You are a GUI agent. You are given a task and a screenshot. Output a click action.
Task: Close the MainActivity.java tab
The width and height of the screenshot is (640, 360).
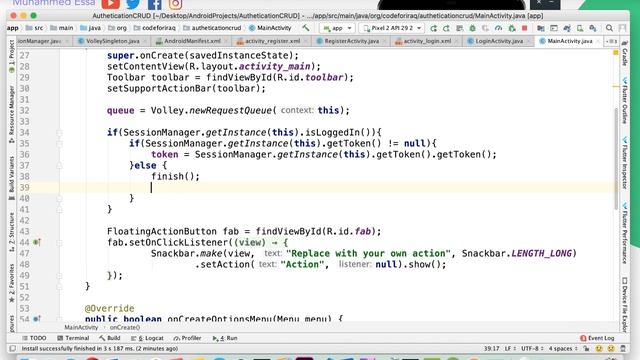pyautogui.click(x=598, y=41)
